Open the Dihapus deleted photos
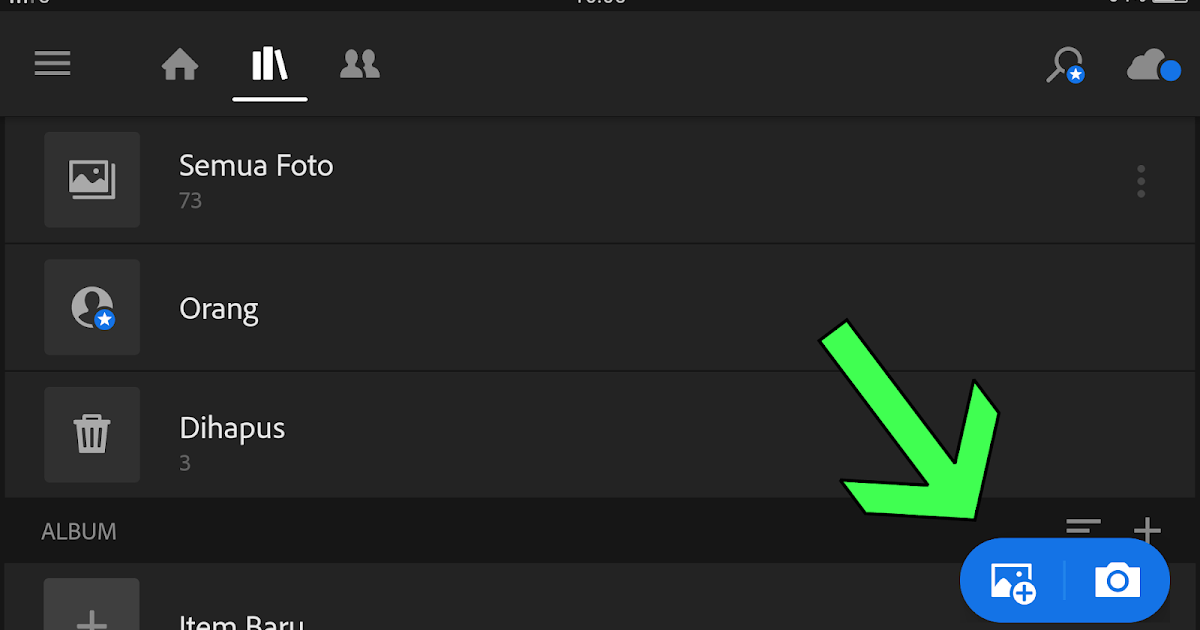1200x630 pixels. [x=600, y=435]
